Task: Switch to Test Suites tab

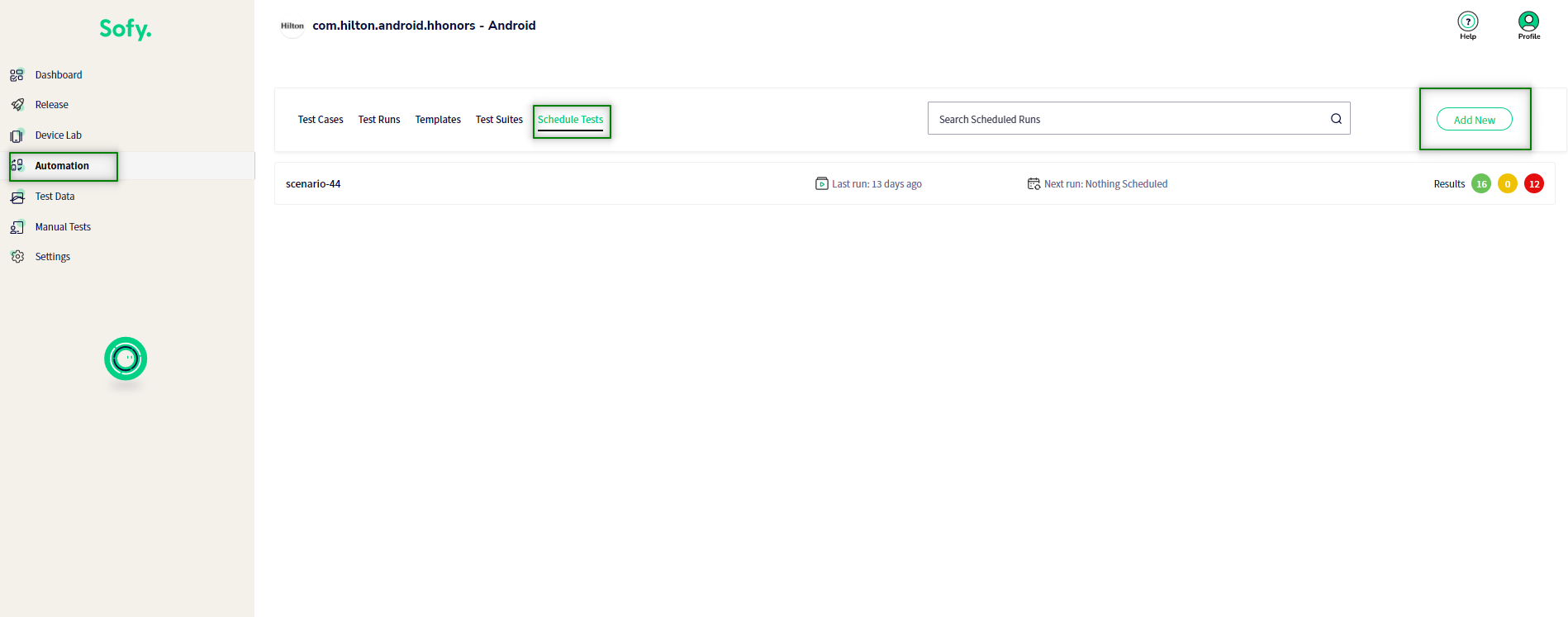Action: 499,120
